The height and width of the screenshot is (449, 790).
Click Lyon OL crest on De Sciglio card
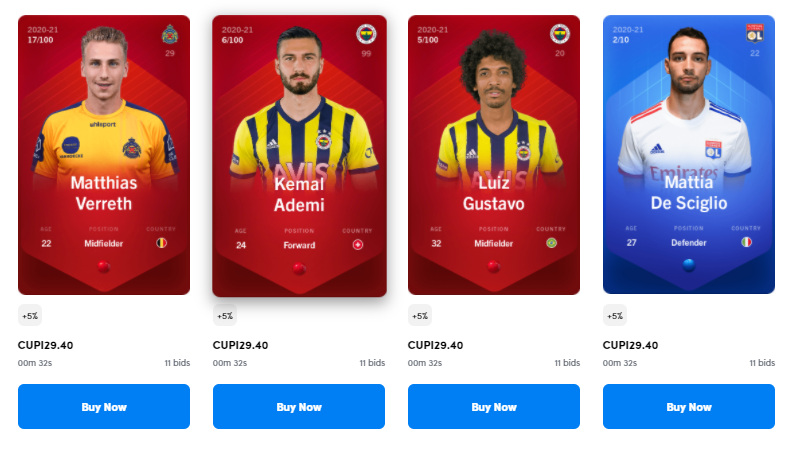[755, 33]
